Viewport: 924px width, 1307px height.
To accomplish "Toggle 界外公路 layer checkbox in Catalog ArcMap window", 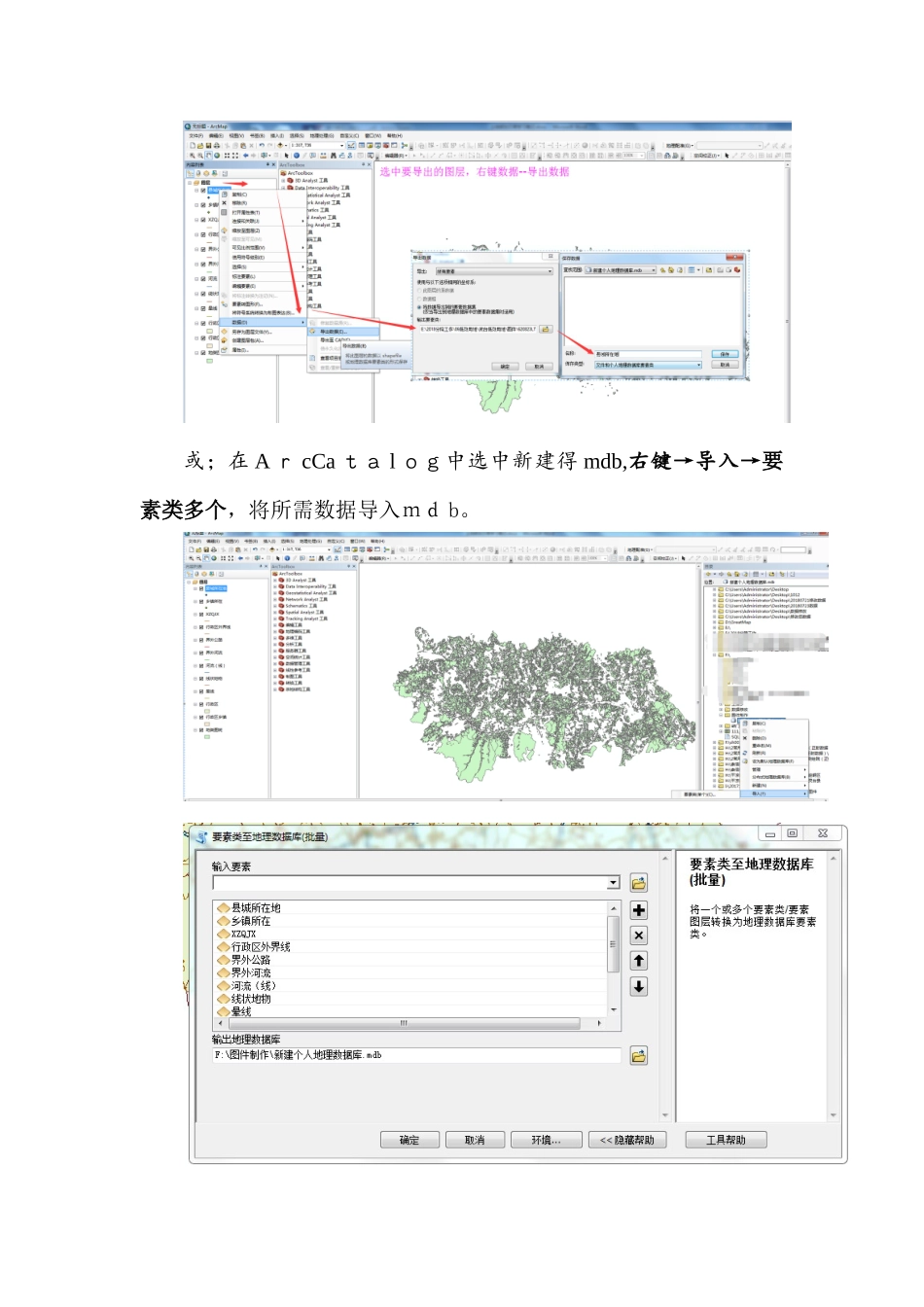I will click(x=201, y=640).
